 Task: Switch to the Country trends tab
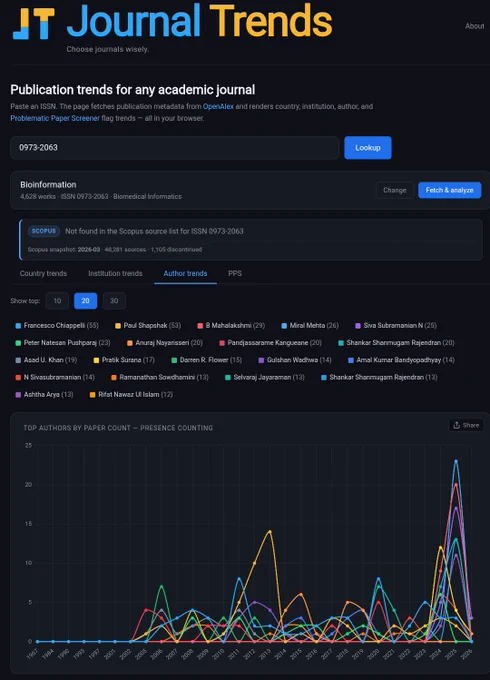[x=43, y=273]
